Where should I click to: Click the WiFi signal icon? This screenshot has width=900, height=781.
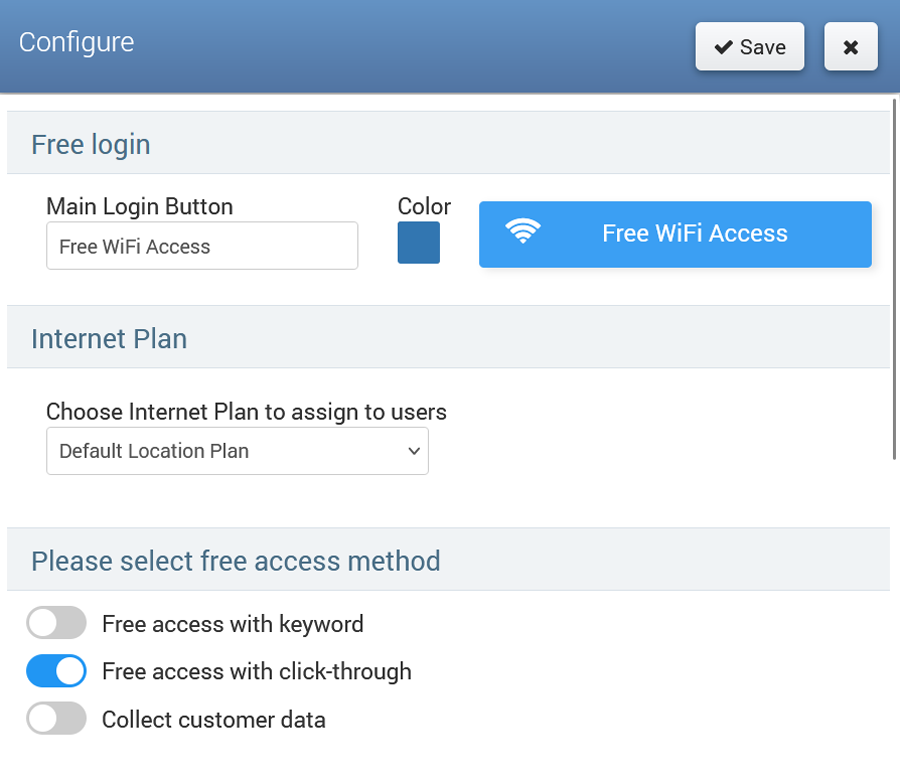click(x=522, y=232)
